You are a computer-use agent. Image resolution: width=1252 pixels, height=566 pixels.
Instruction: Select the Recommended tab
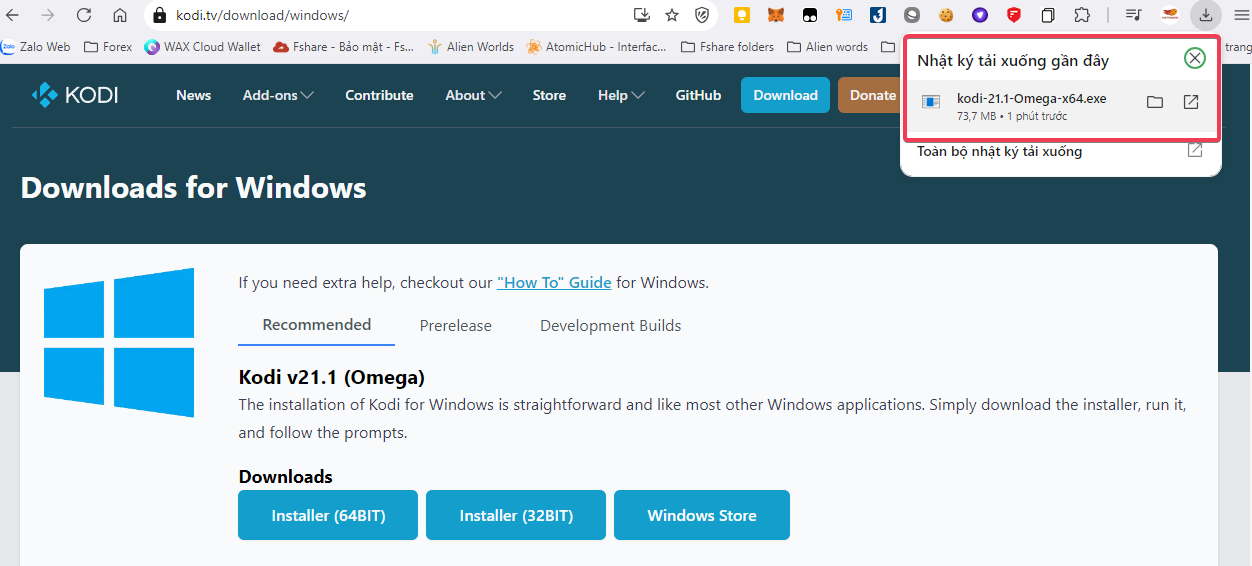click(x=317, y=325)
